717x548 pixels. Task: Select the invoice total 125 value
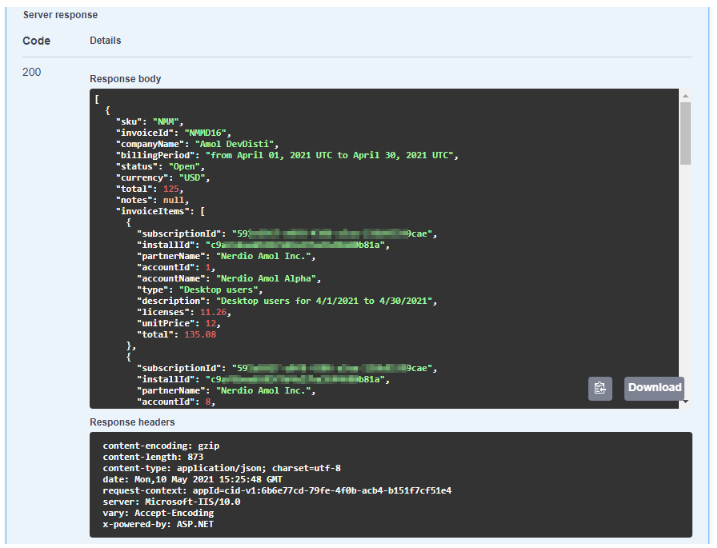[171, 189]
